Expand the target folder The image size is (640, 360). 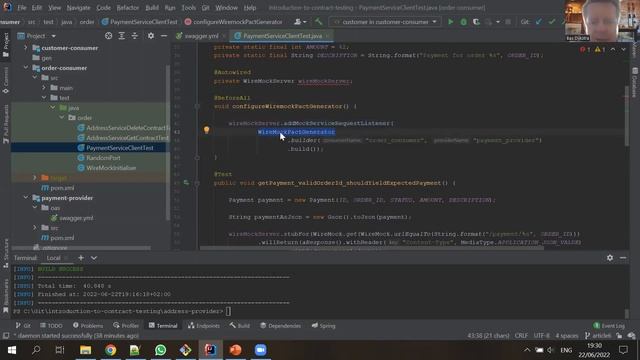click(x=35, y=178)
